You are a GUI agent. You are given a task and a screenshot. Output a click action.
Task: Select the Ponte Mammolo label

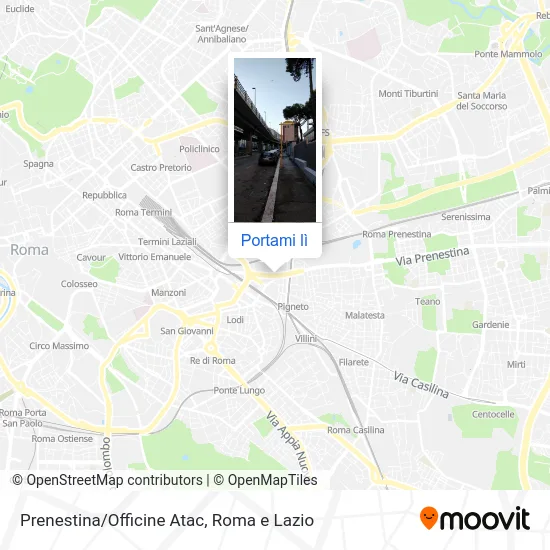[x=508, y=54]
